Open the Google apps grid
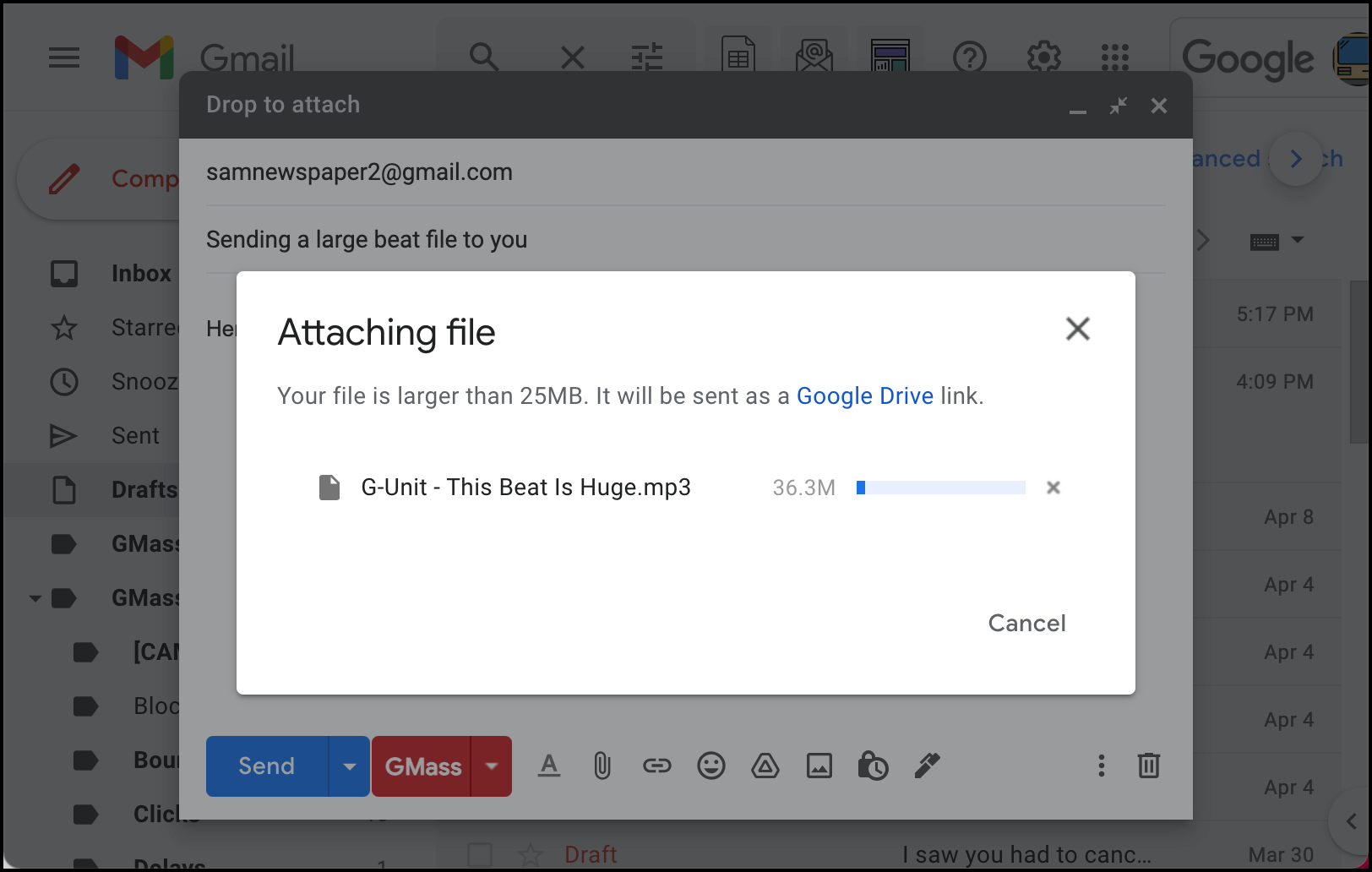Screen dimensions: 1372x872 [1115, 57]
